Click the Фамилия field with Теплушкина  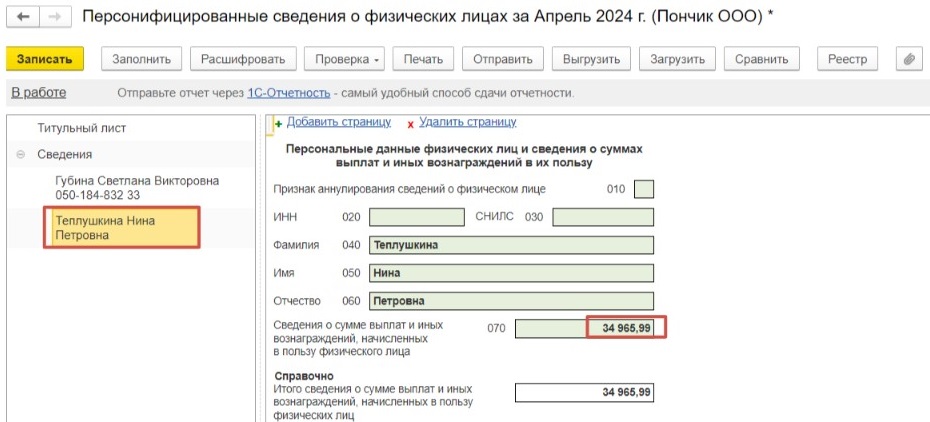click(x=510, y=245)
